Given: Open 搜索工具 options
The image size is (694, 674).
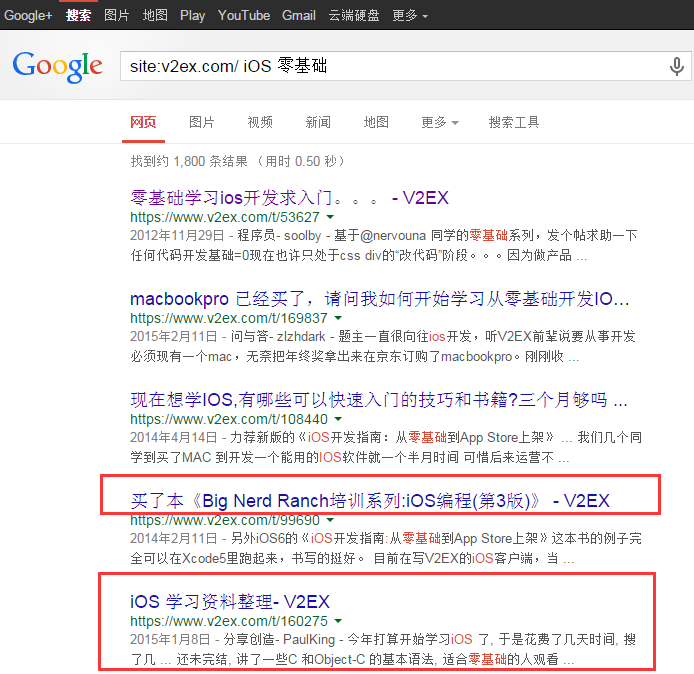Looking at the screenshot, I should 514,122.
